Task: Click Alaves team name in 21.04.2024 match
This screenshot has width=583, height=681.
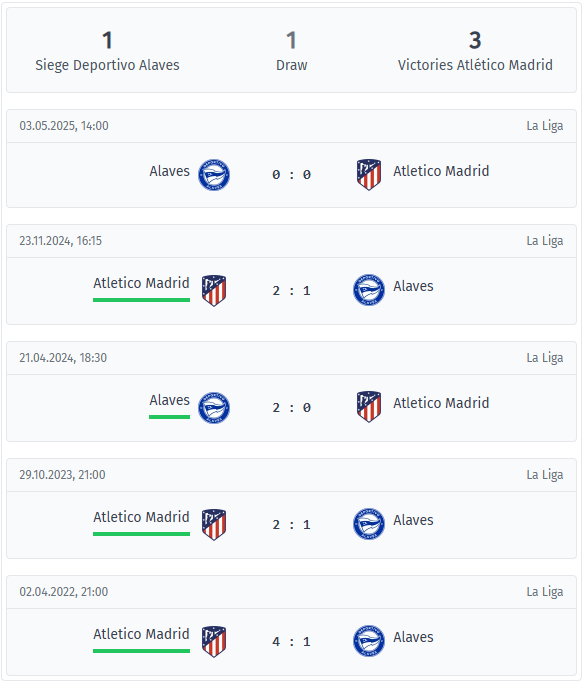Action: click(x=169, y=400)
